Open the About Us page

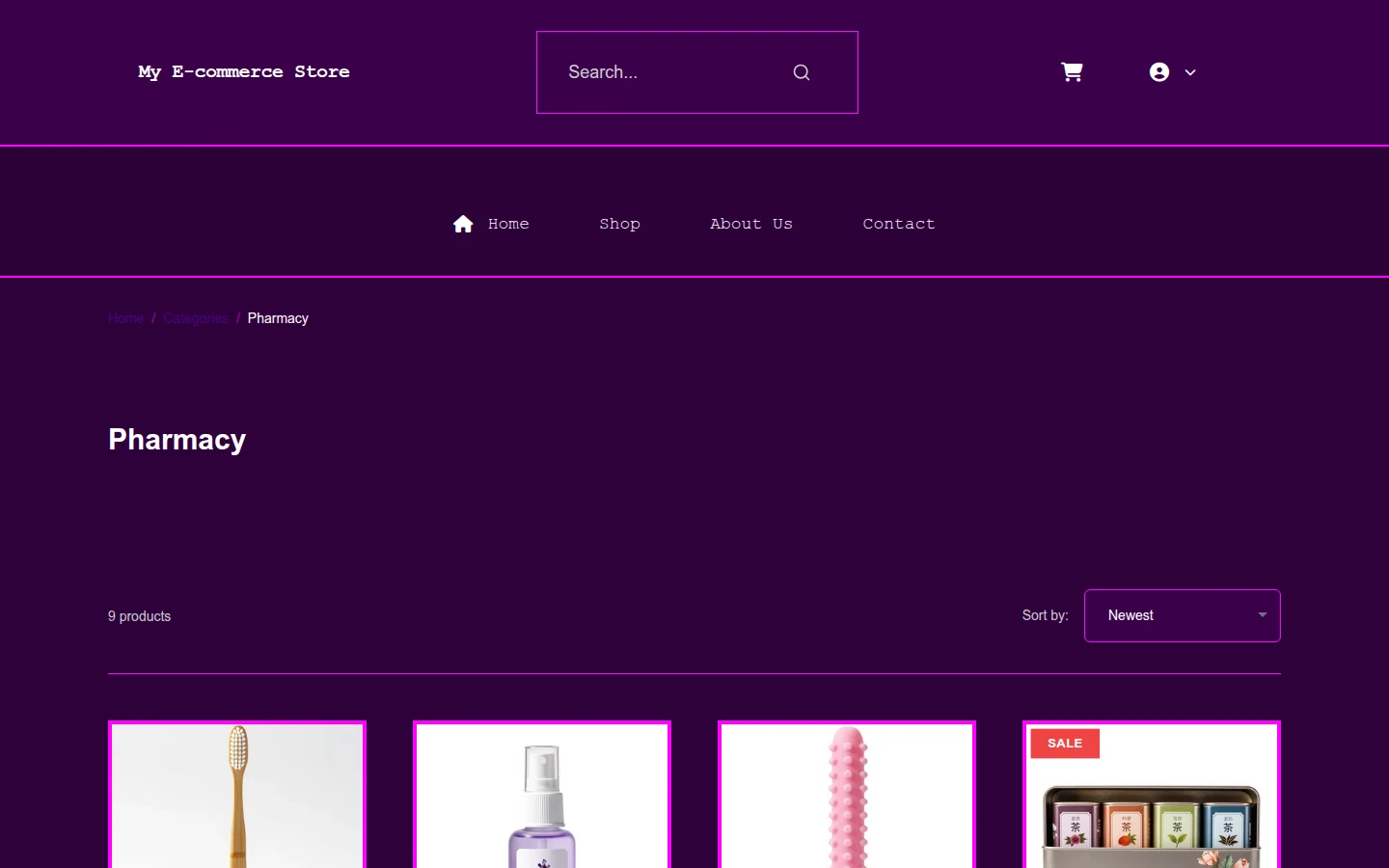751,224
